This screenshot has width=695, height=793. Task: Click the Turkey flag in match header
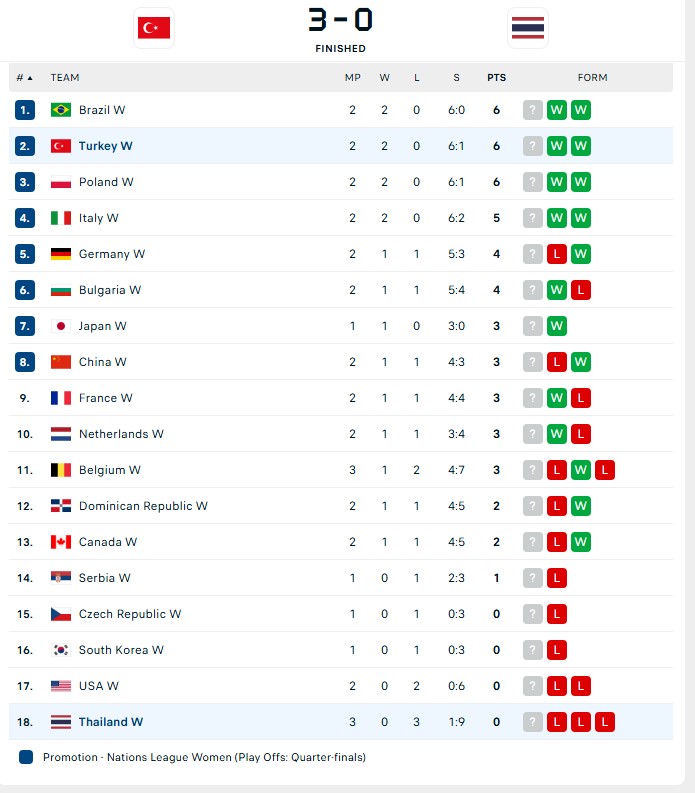pos(154,28)
